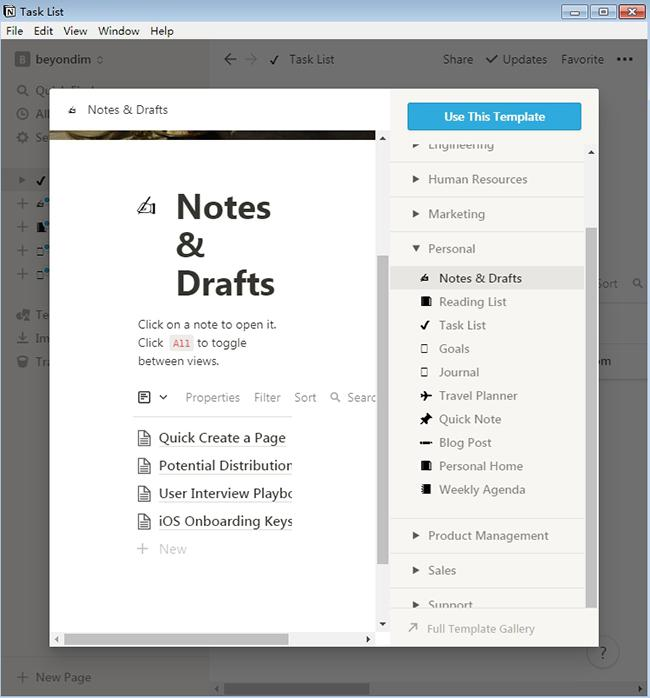Click the preview horizontal scrollbar thumb
Viewport: 650px width, 698px height.
pos(176,639)
